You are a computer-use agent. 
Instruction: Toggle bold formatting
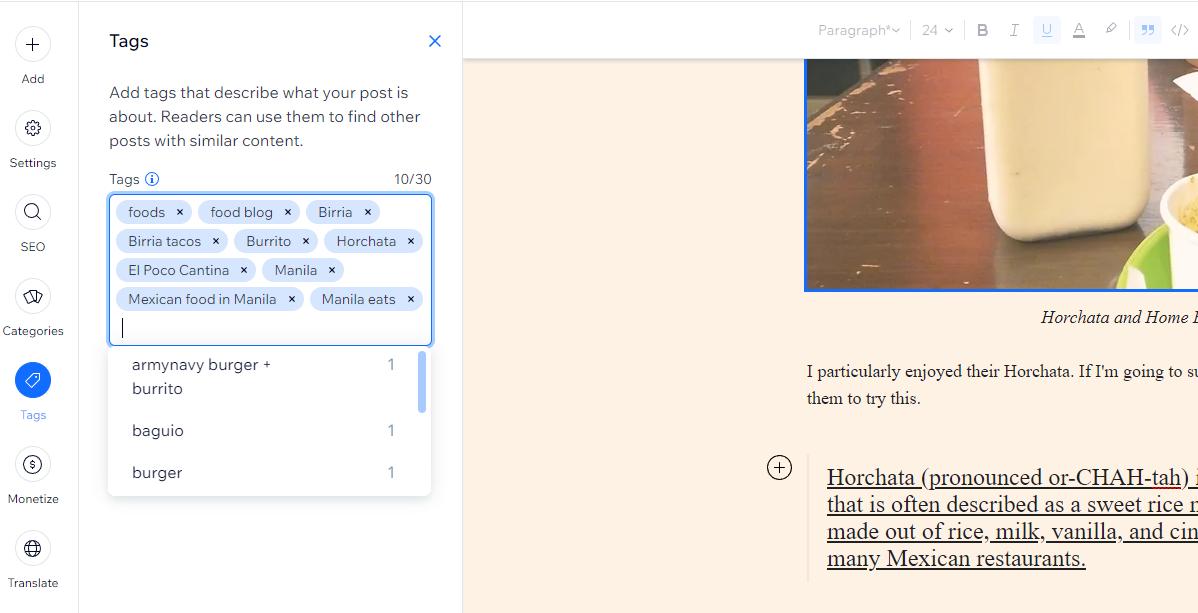click(983, 31)
